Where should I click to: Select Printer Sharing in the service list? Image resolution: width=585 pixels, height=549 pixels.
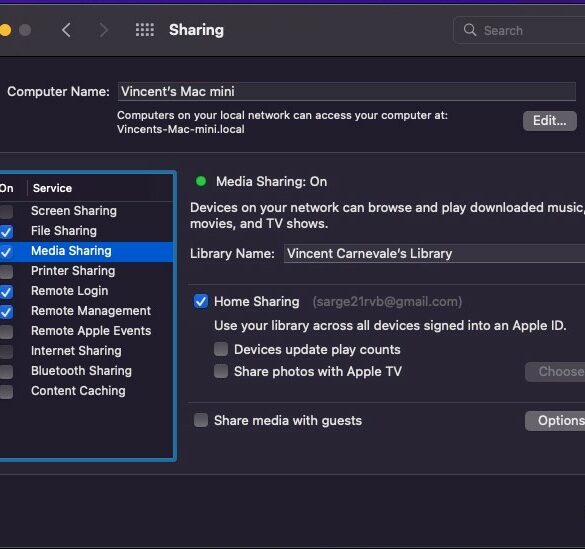point(86,271)
